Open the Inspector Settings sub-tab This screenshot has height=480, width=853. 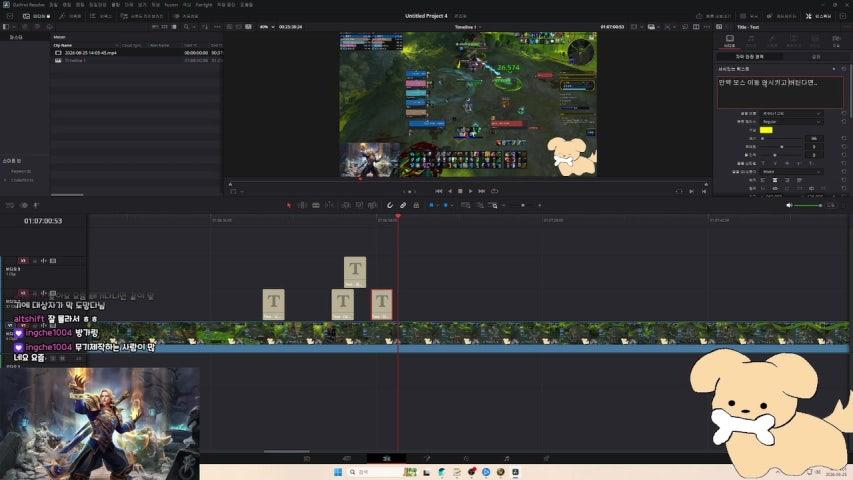click(816, 57)
